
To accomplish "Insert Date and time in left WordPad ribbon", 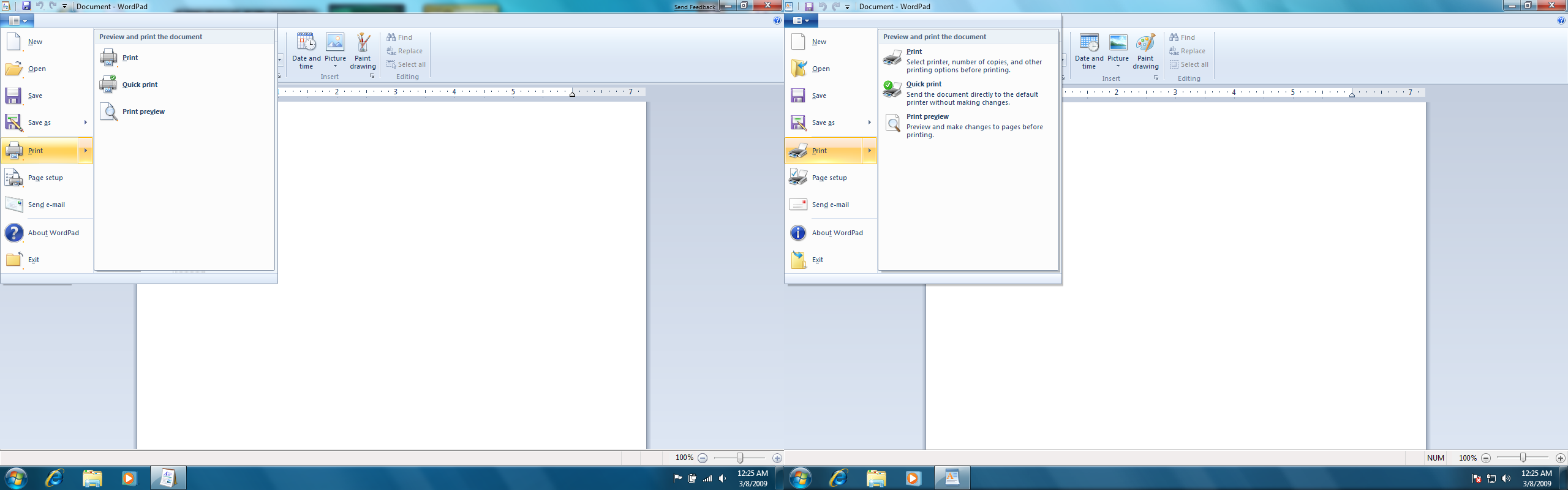I will click(306, 51).
